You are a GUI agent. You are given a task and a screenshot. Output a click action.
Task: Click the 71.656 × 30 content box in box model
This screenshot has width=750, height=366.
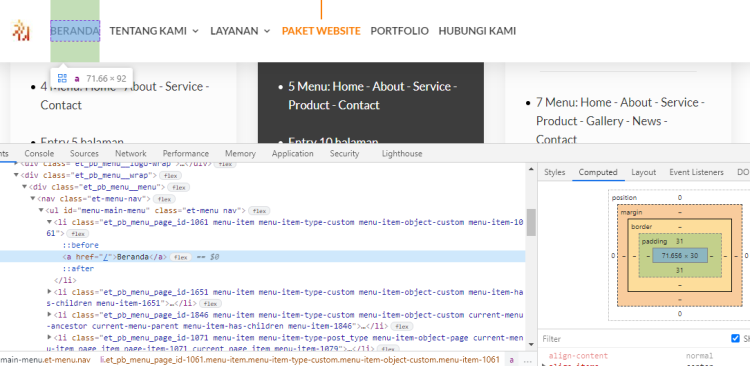click(680, 256)
